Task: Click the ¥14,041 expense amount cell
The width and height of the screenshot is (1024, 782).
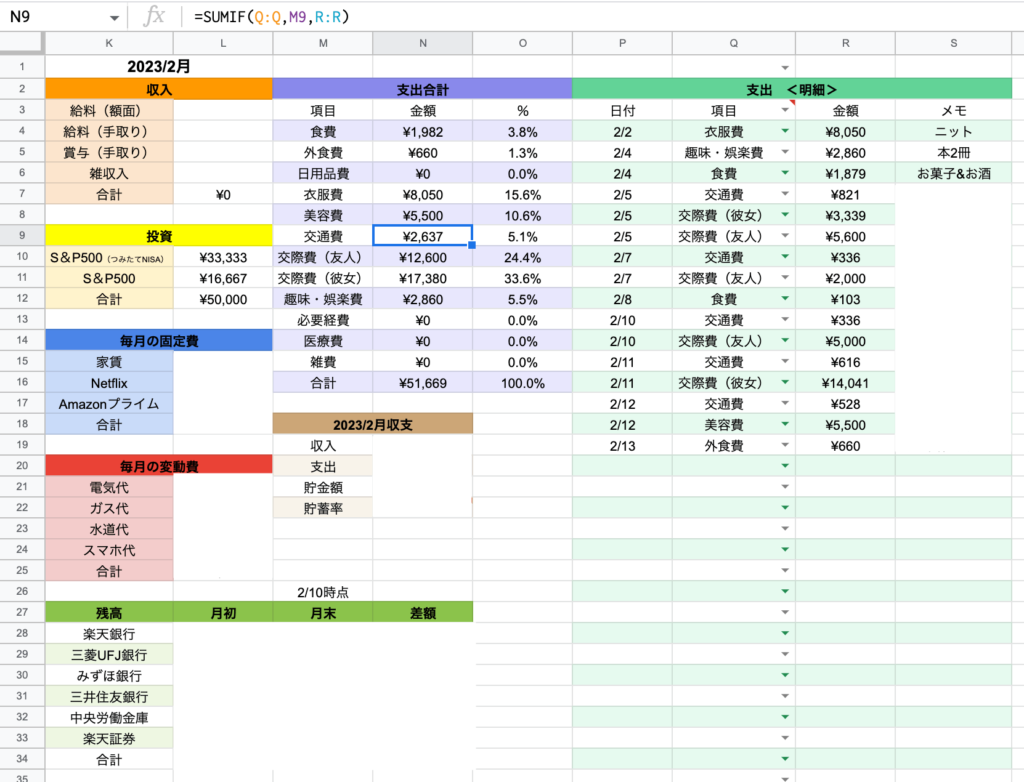Action: pos(845,383)
